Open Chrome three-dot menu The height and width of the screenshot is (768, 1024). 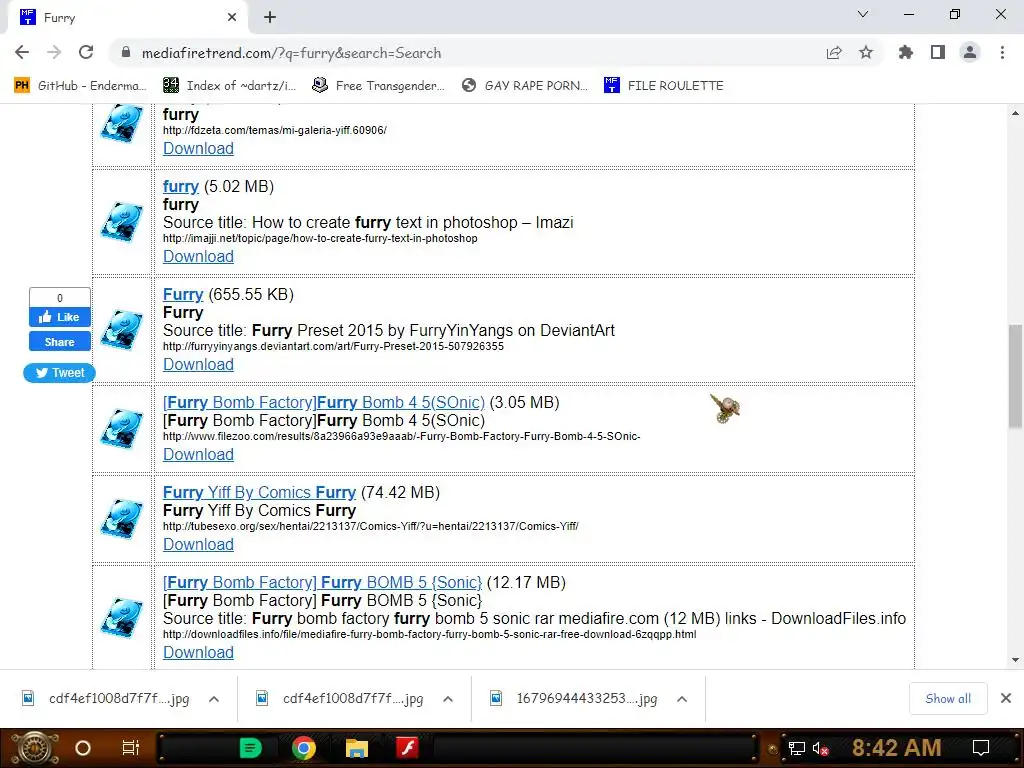(x=1002, y=53)
